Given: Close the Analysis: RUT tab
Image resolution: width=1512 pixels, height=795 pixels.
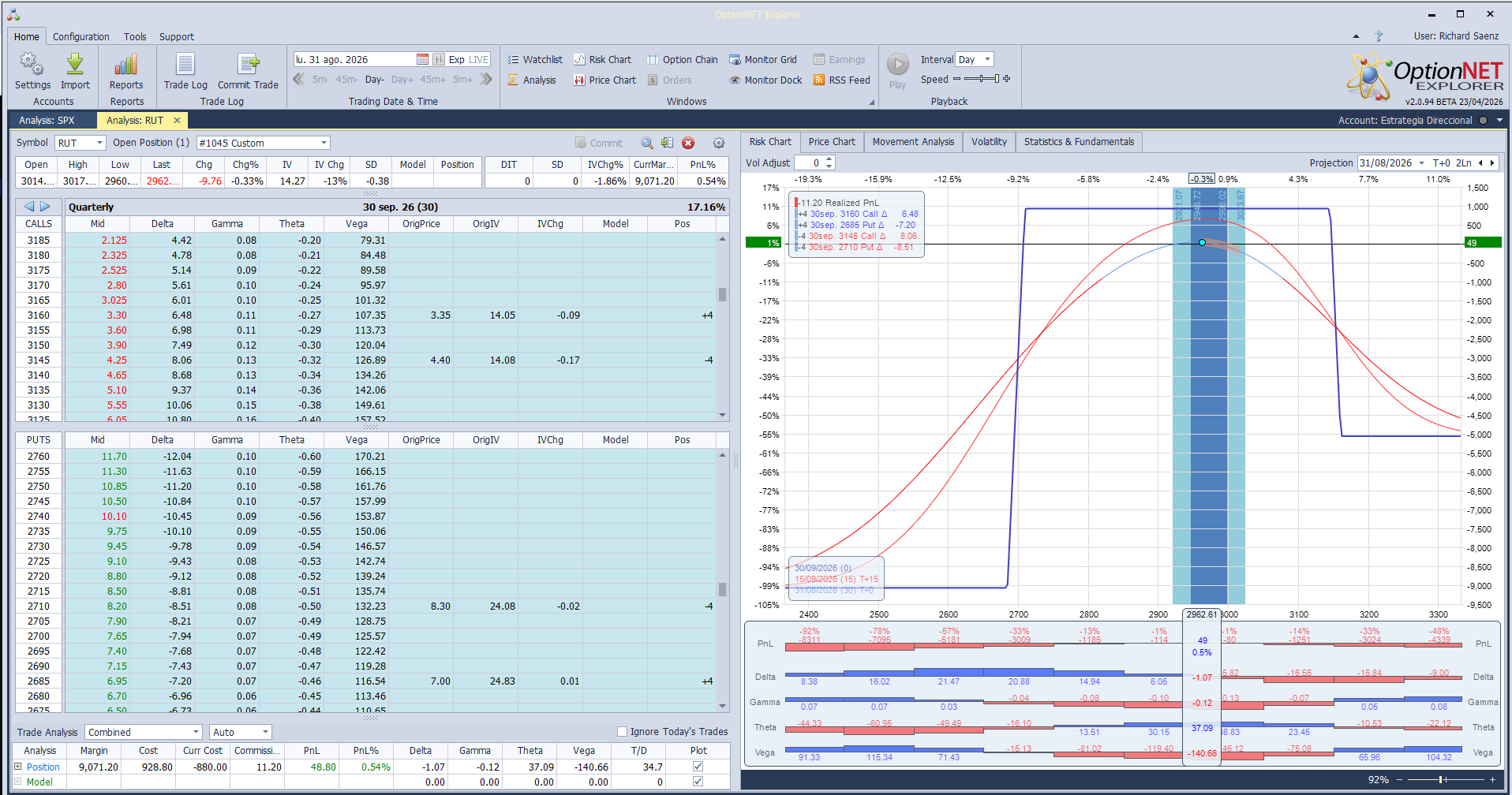Looking at the screenshot, I should point(178,120).
